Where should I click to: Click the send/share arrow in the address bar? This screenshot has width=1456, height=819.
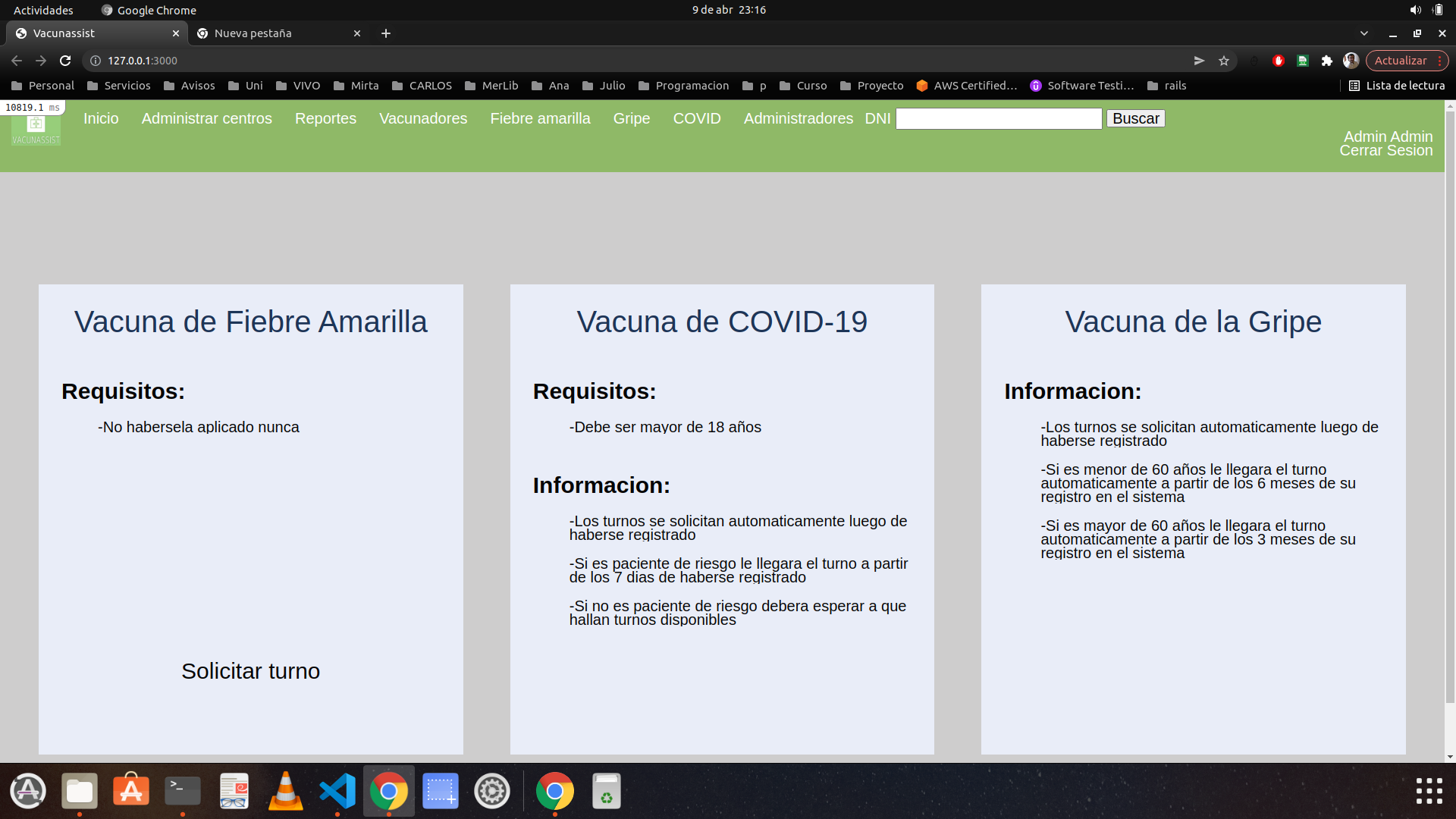click(1199, 61)
